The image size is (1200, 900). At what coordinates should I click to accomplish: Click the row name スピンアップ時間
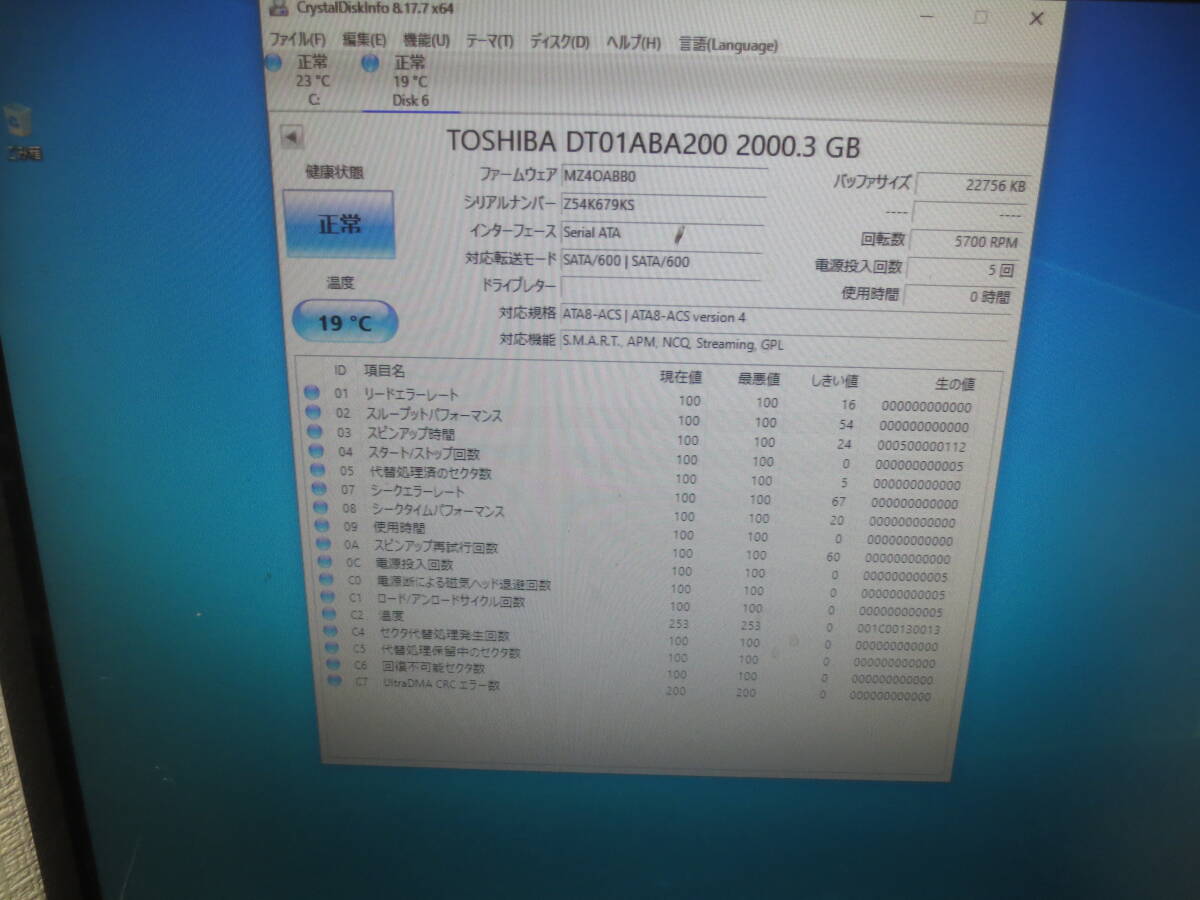click(x=410, y=434)
